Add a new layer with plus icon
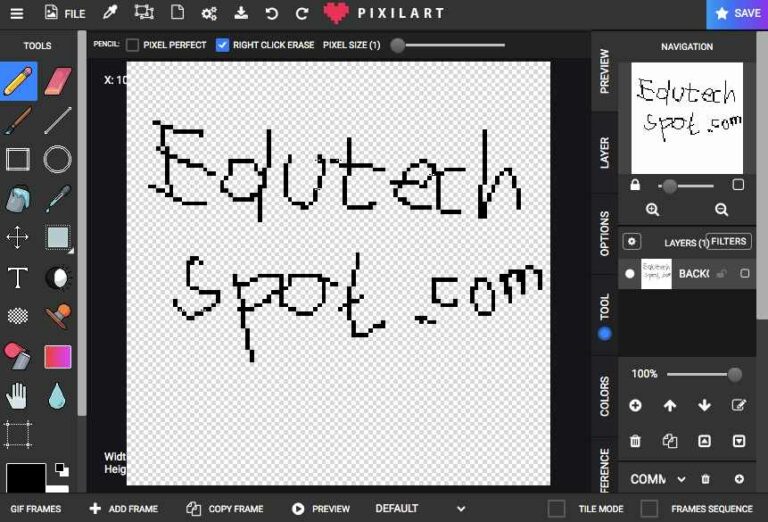768x522 pixels. (635, 405)
